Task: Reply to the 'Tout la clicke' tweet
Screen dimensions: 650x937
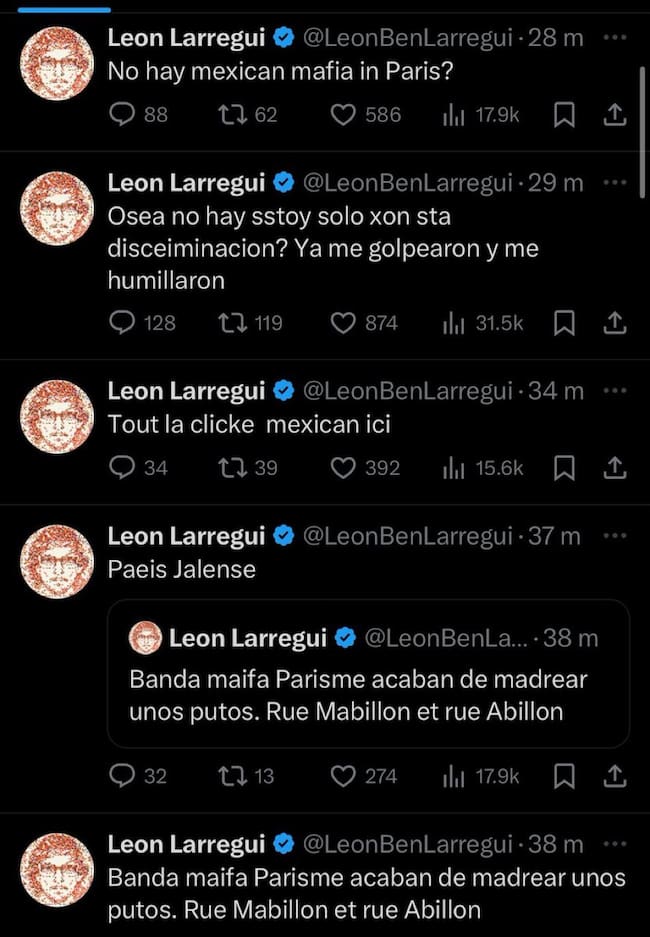Action: pos(122,467)
